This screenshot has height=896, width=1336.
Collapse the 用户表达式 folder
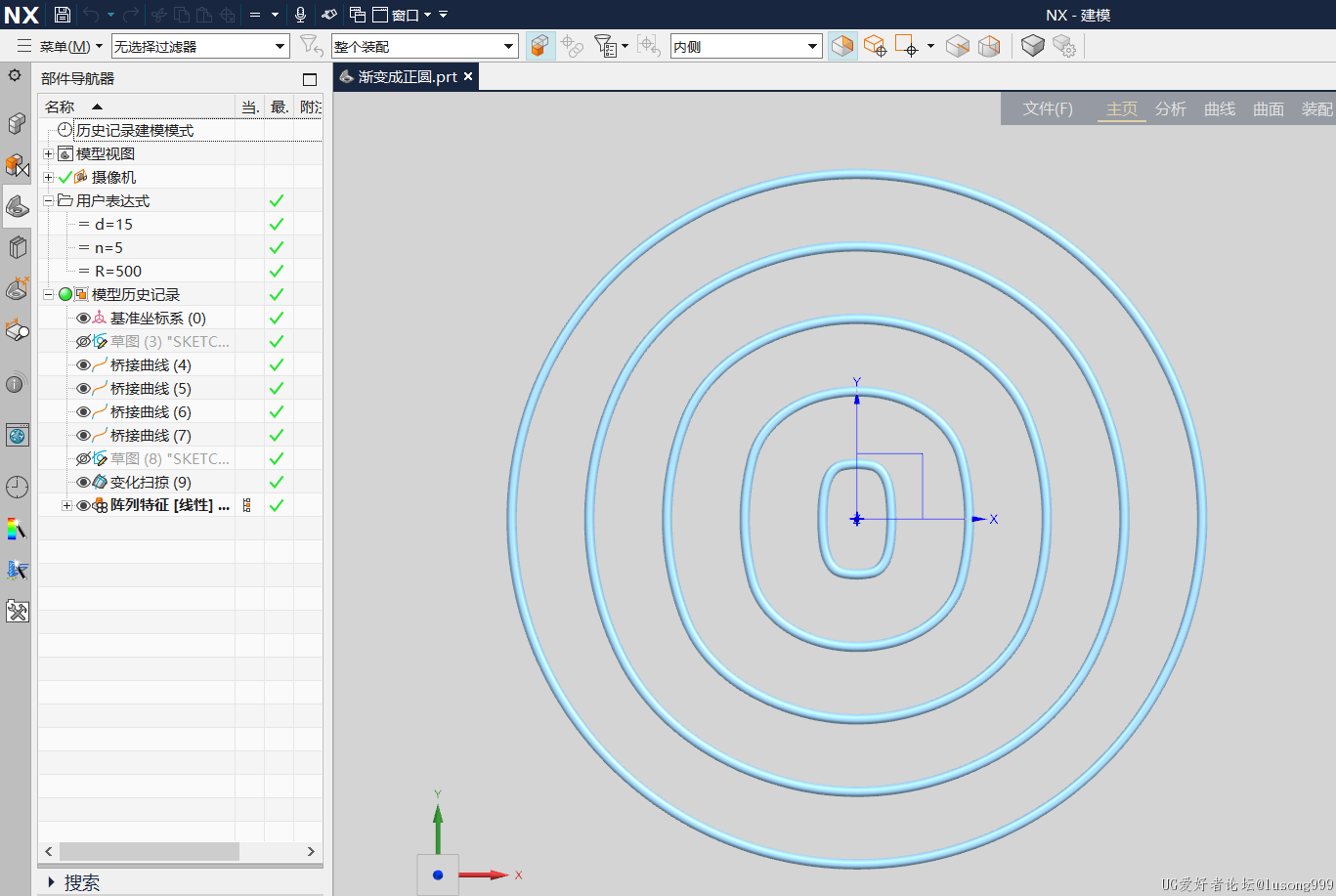tap(48, 200)
